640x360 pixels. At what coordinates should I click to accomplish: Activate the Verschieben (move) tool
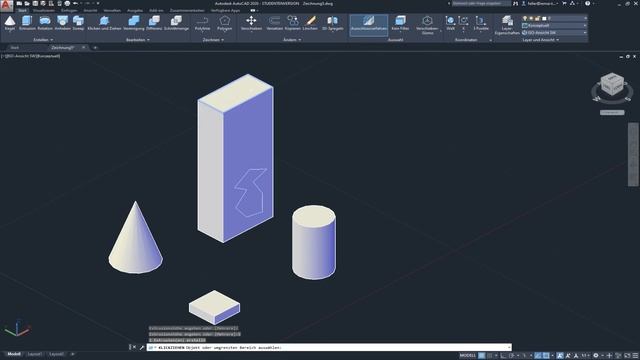click(x=251, y=23)
